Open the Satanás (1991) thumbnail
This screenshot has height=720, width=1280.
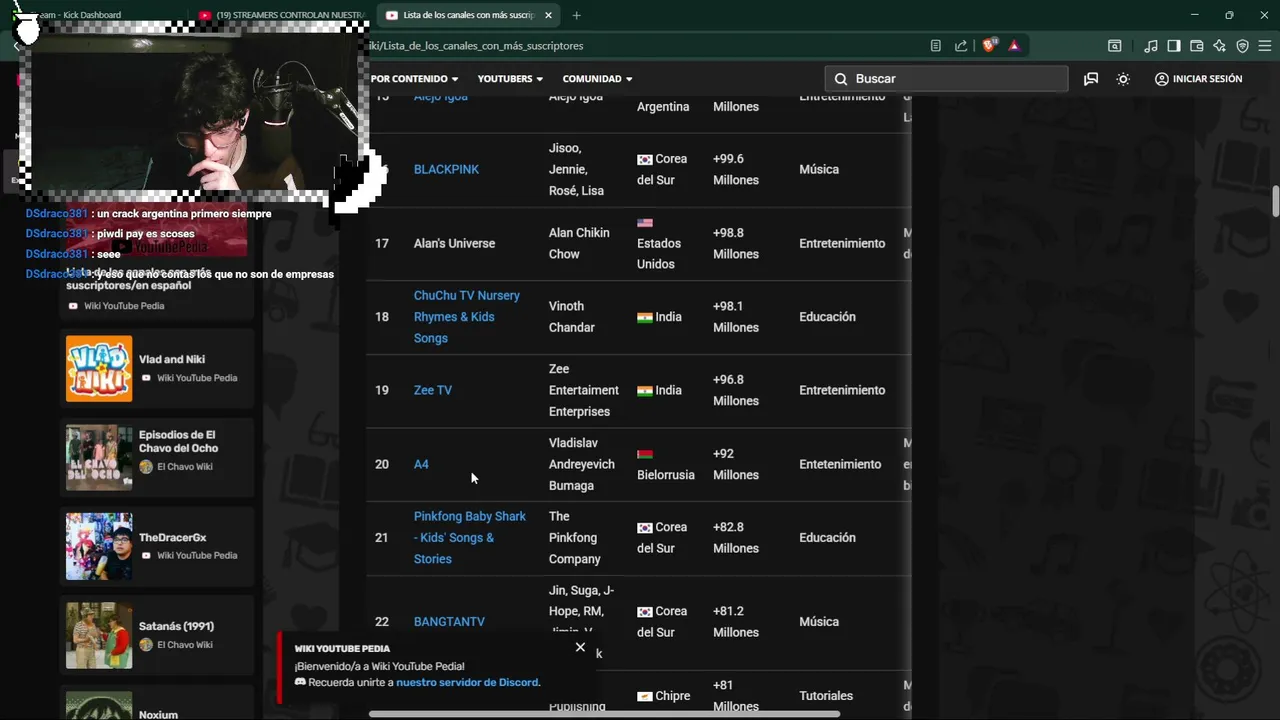click(99, 635)
